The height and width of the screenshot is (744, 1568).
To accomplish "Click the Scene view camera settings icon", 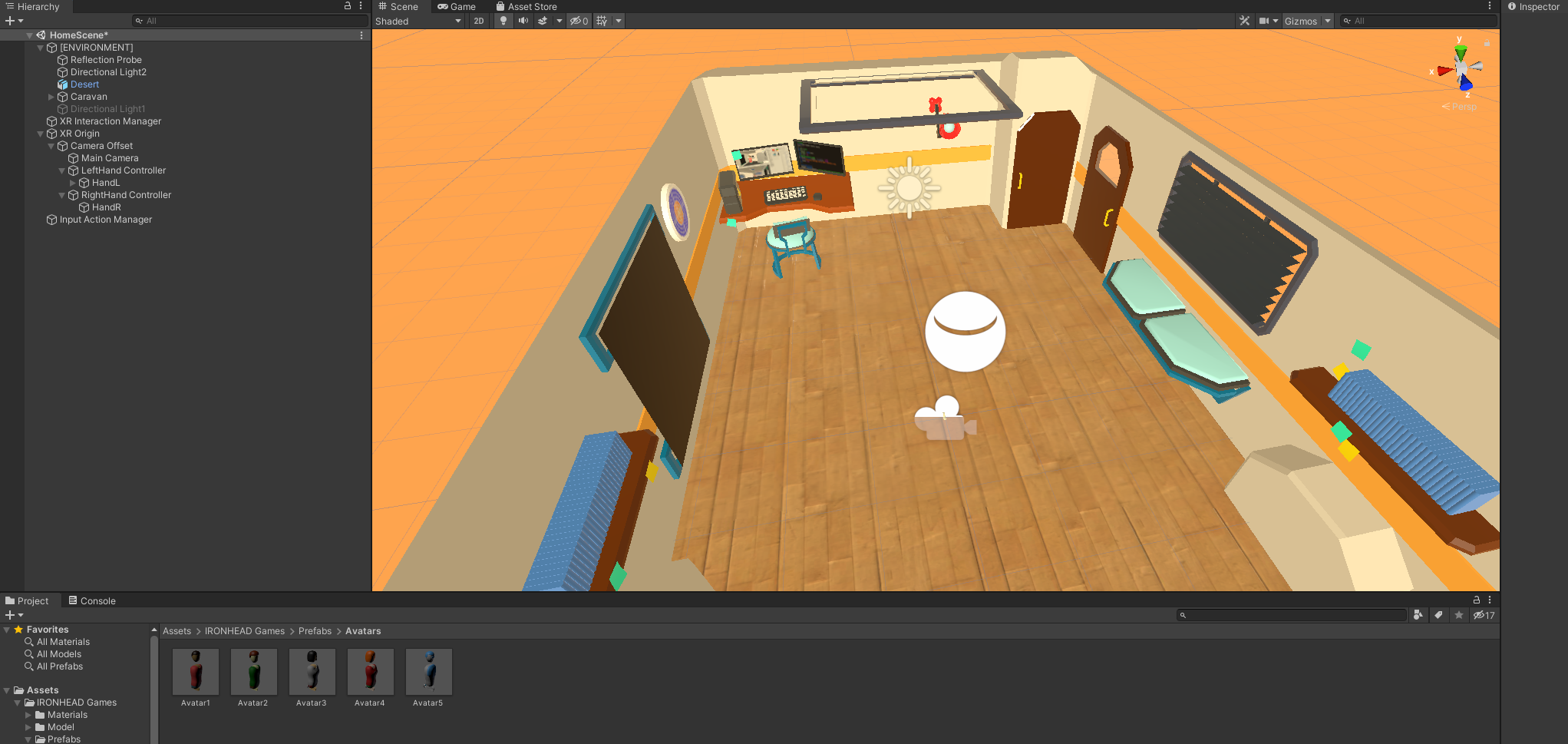I will (1266, 21).
